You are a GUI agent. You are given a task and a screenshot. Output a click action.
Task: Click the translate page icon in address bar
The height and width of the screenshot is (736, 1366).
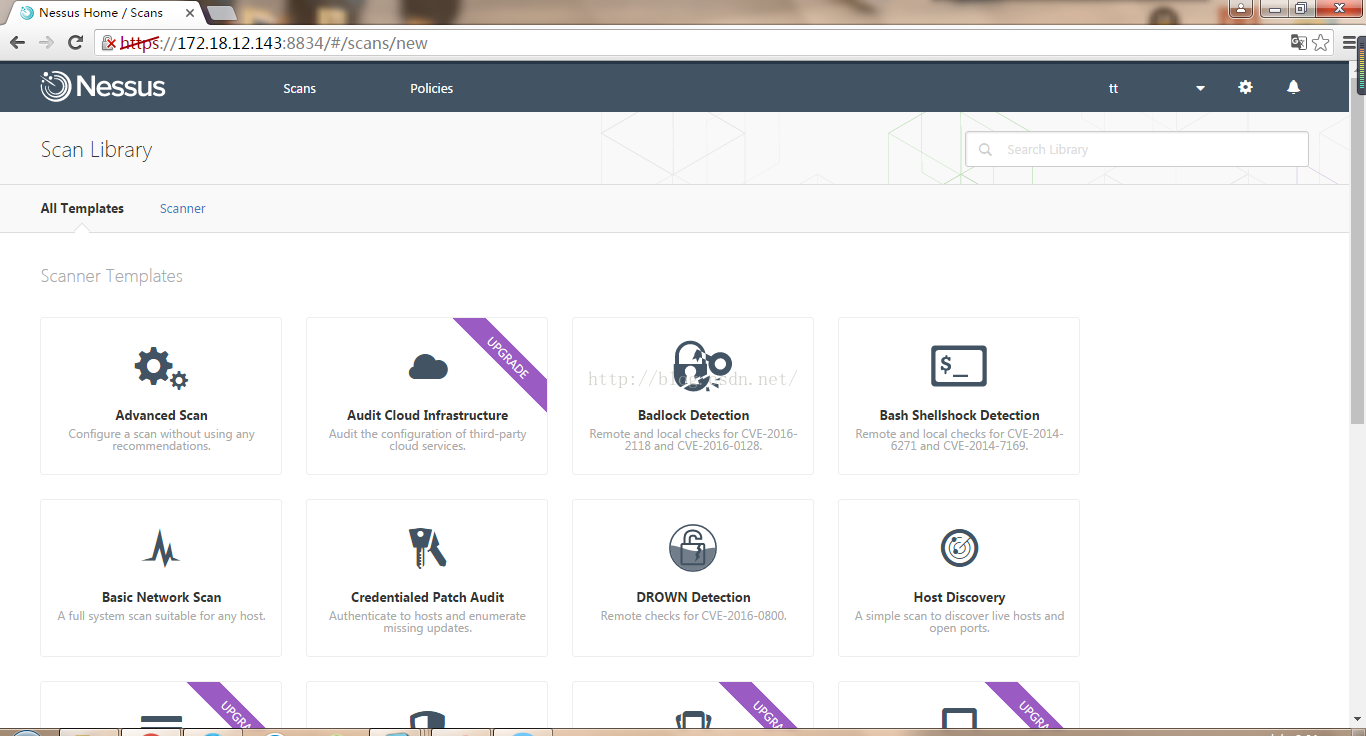[x=1298, y=42]
